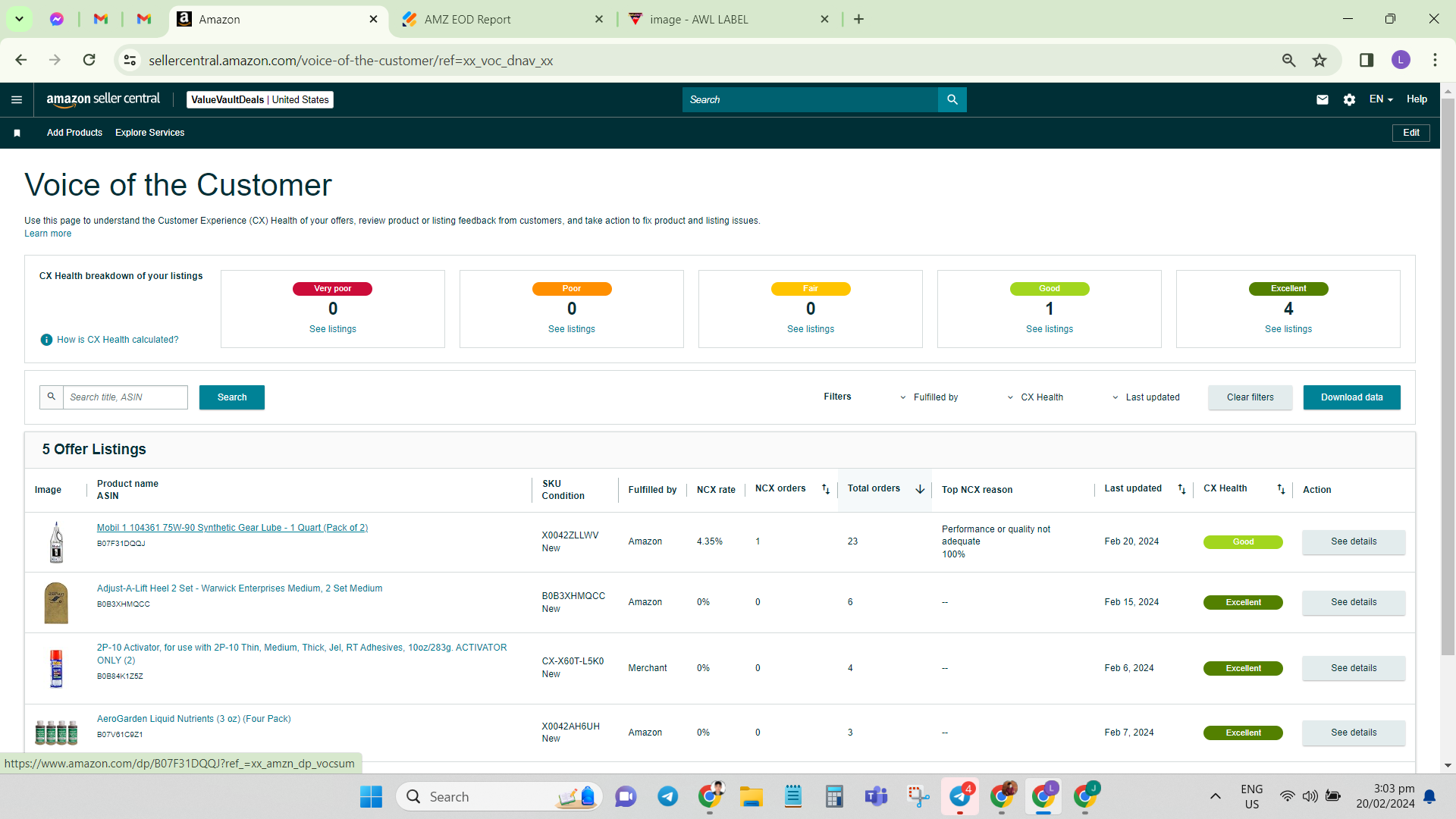Screen dimensions: 1456x819
Task: Switch to the image - AWL LABEL tab
Action: (728, 20)
